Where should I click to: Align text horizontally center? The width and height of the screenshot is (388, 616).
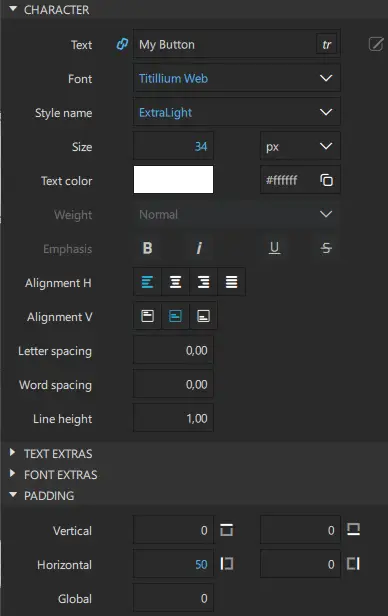tap(175, 282)
